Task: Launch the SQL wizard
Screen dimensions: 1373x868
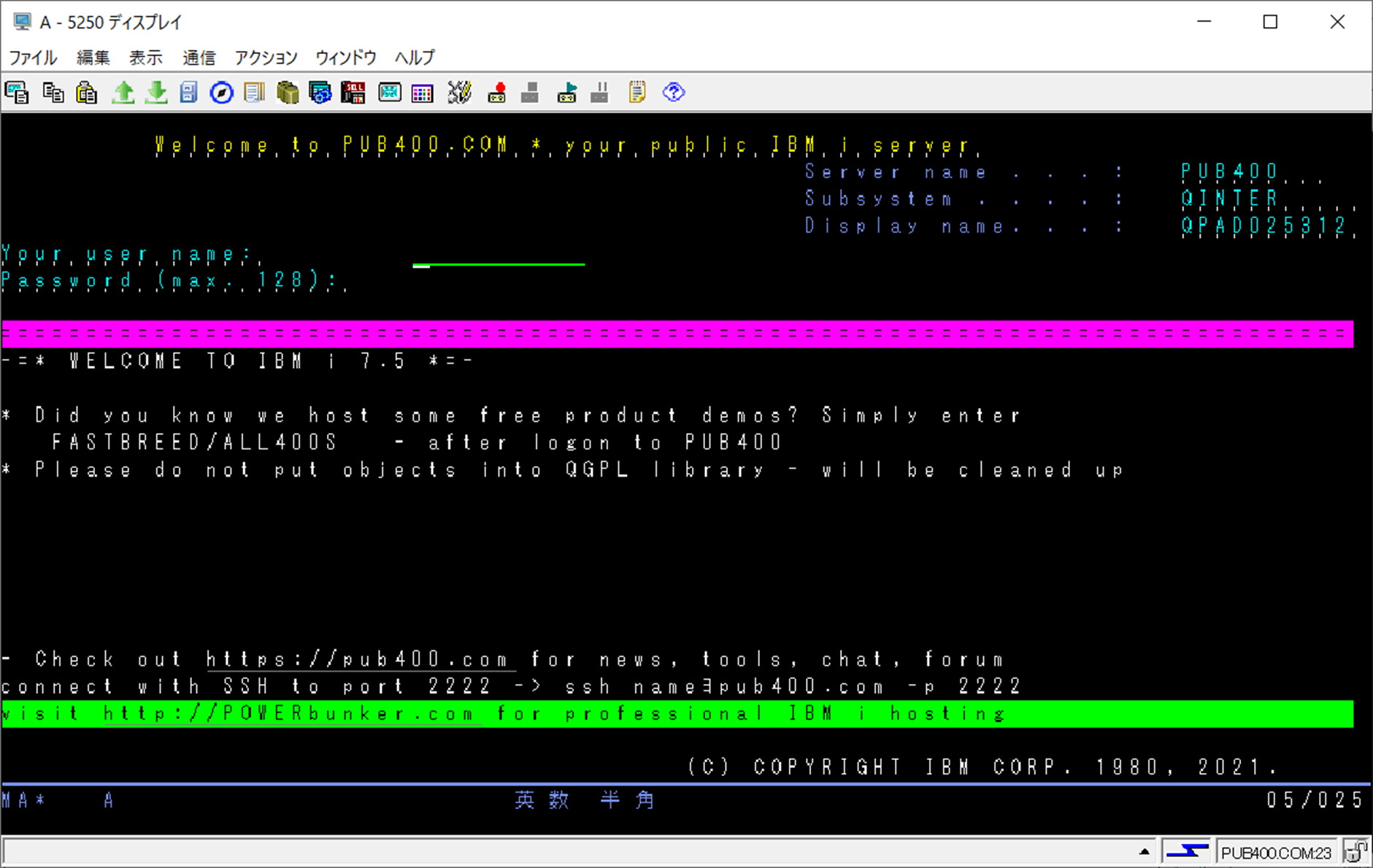Action: tap(353, 93)
